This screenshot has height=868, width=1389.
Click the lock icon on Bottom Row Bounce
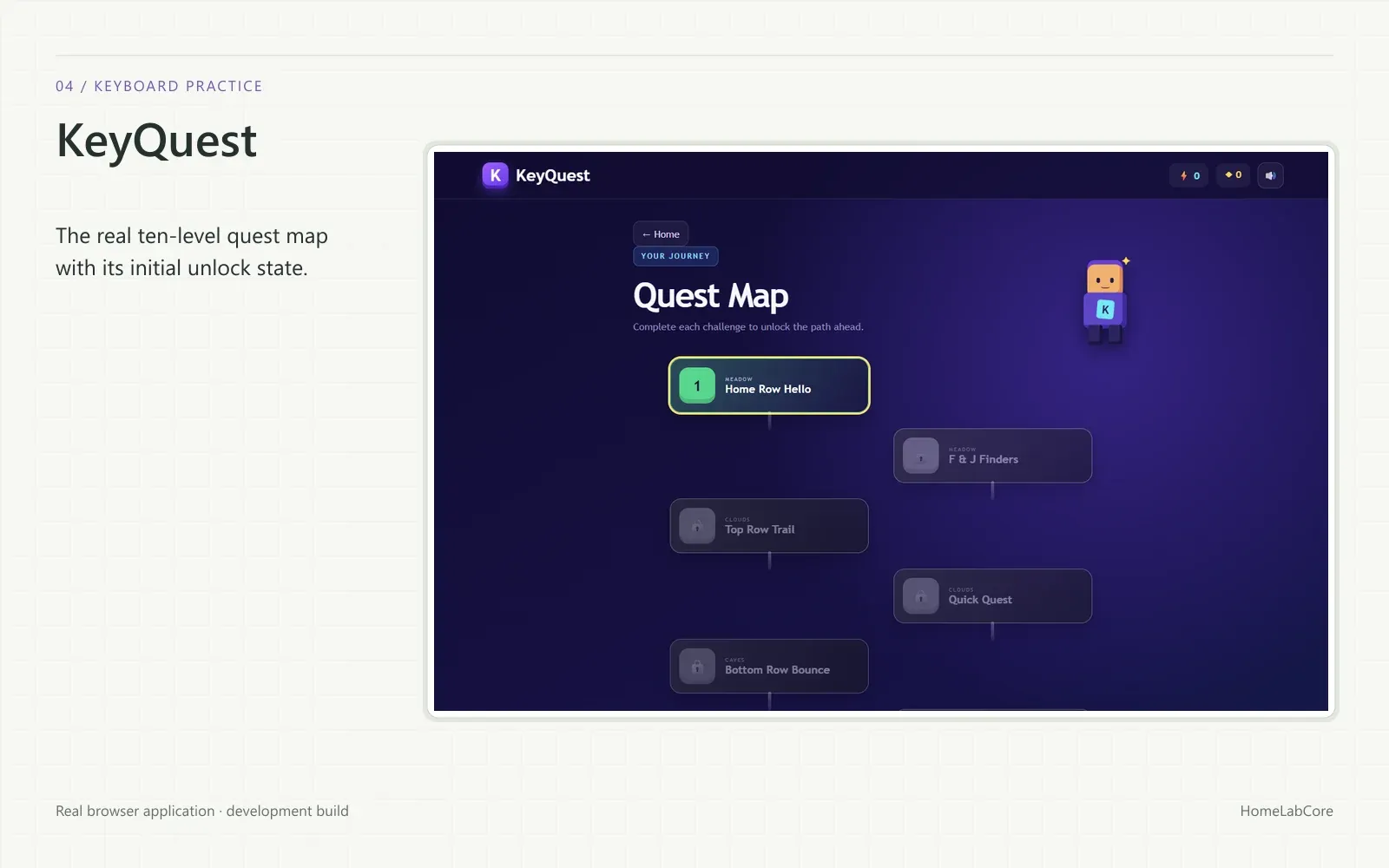click(x=697, y=667)
